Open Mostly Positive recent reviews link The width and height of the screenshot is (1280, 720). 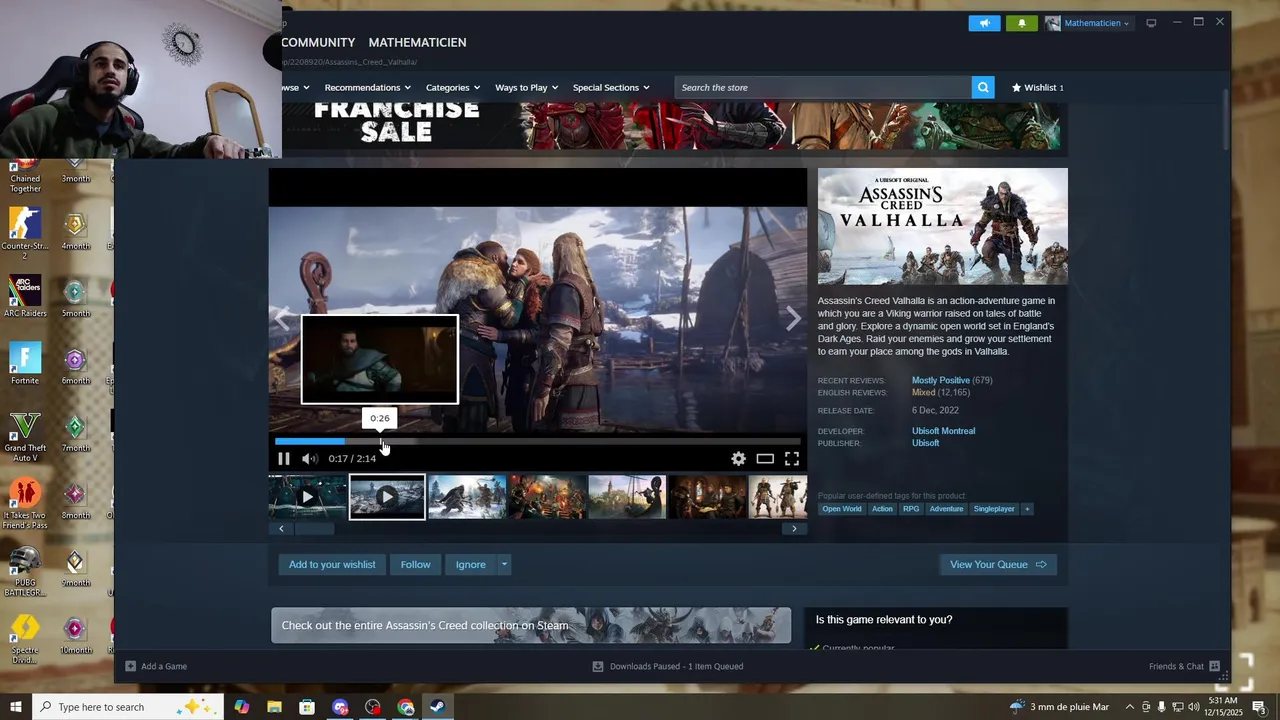(x=941, y=380)
